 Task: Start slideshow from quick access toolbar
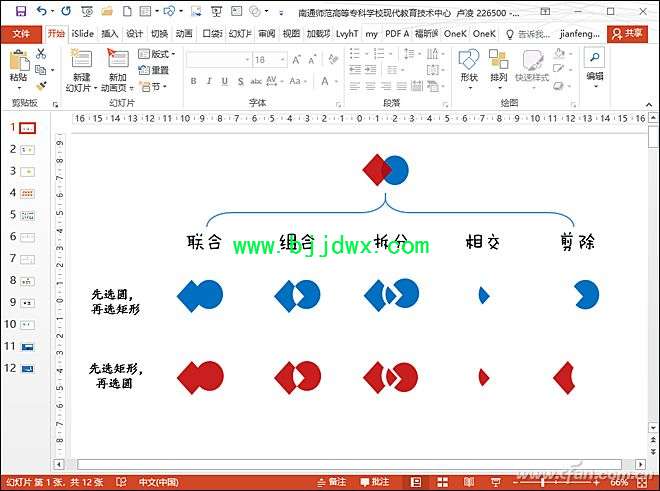click(x=216, y=11)
